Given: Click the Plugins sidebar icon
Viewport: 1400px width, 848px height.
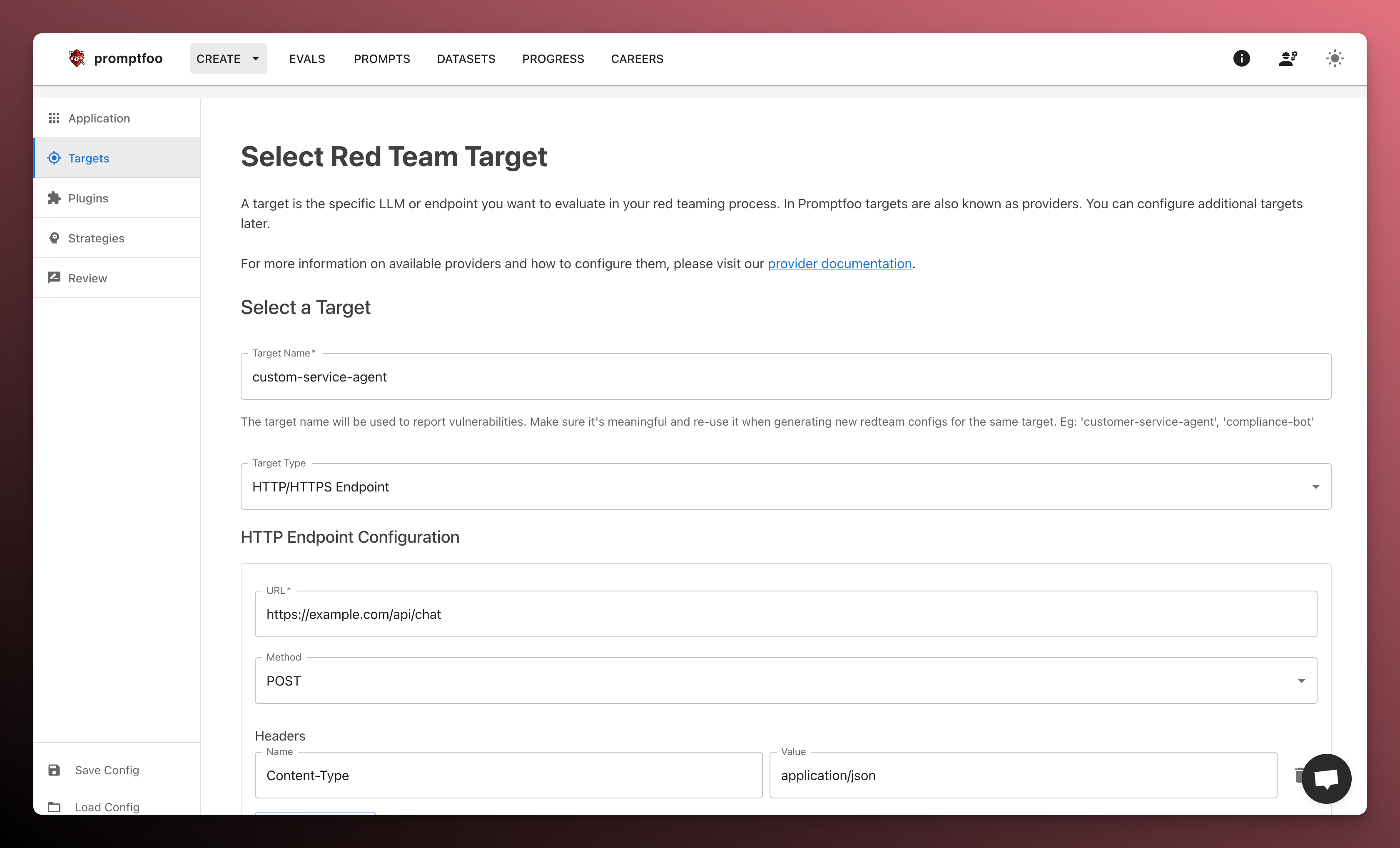Looking at the screenshot, I should coord(54,198).
